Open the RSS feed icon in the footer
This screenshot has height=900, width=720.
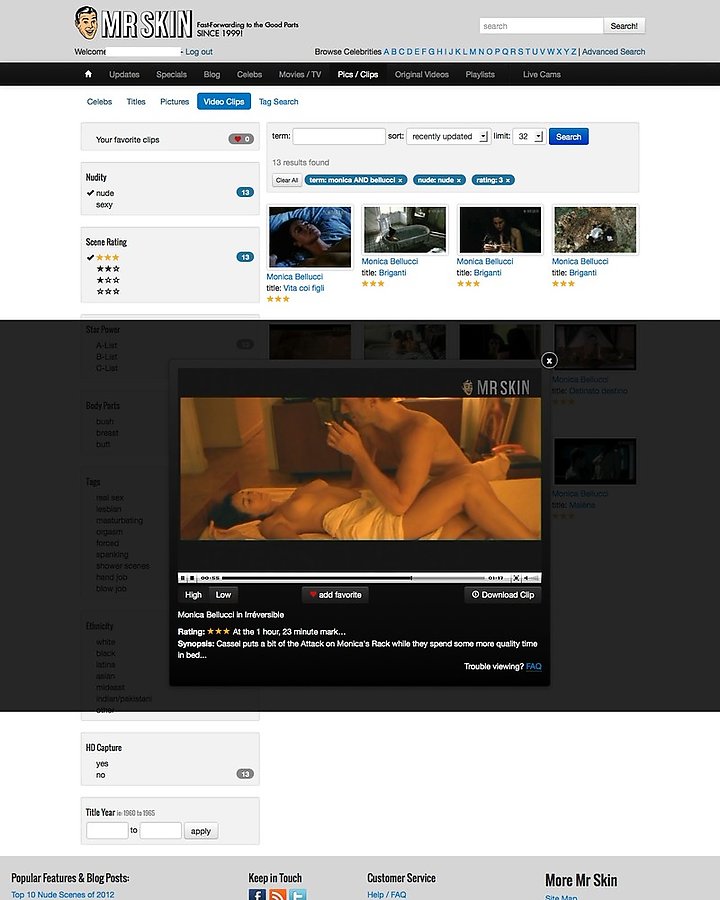point(278,894)
